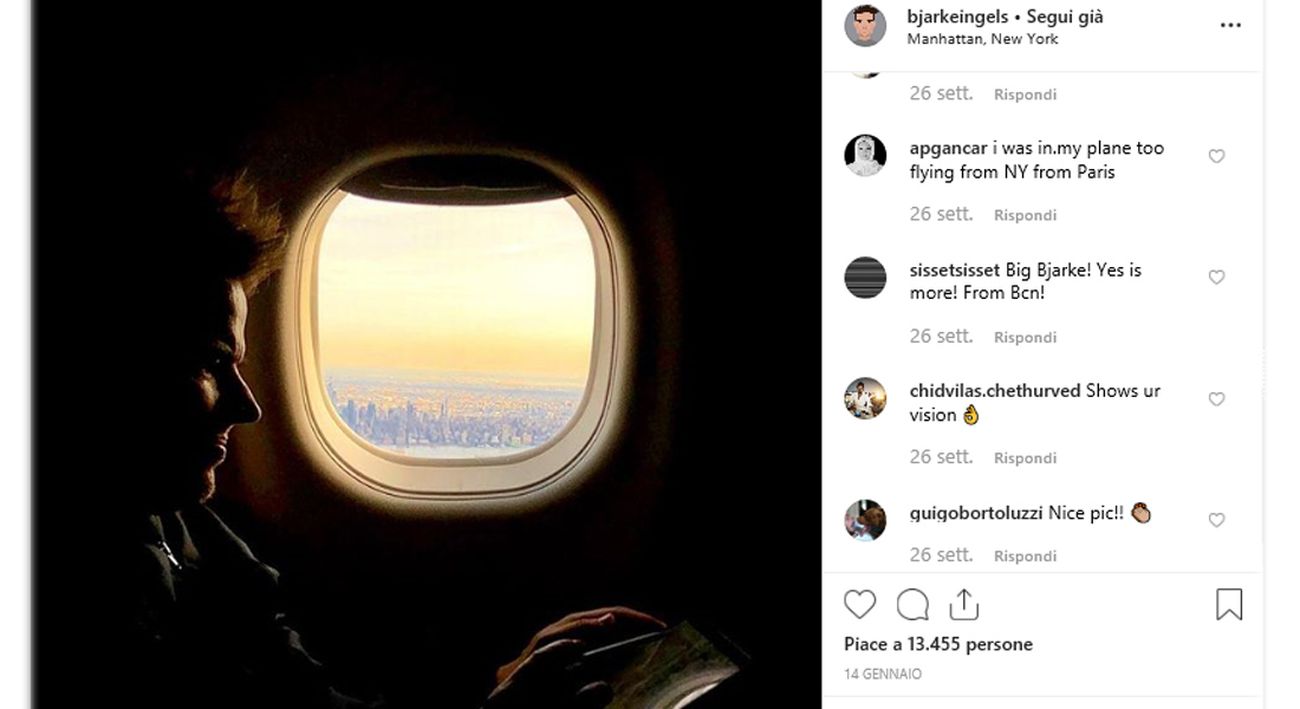
Task: Reply to apgancar's comment via Rispondi
Action: pyautogui.click(x=1025, y=215)
